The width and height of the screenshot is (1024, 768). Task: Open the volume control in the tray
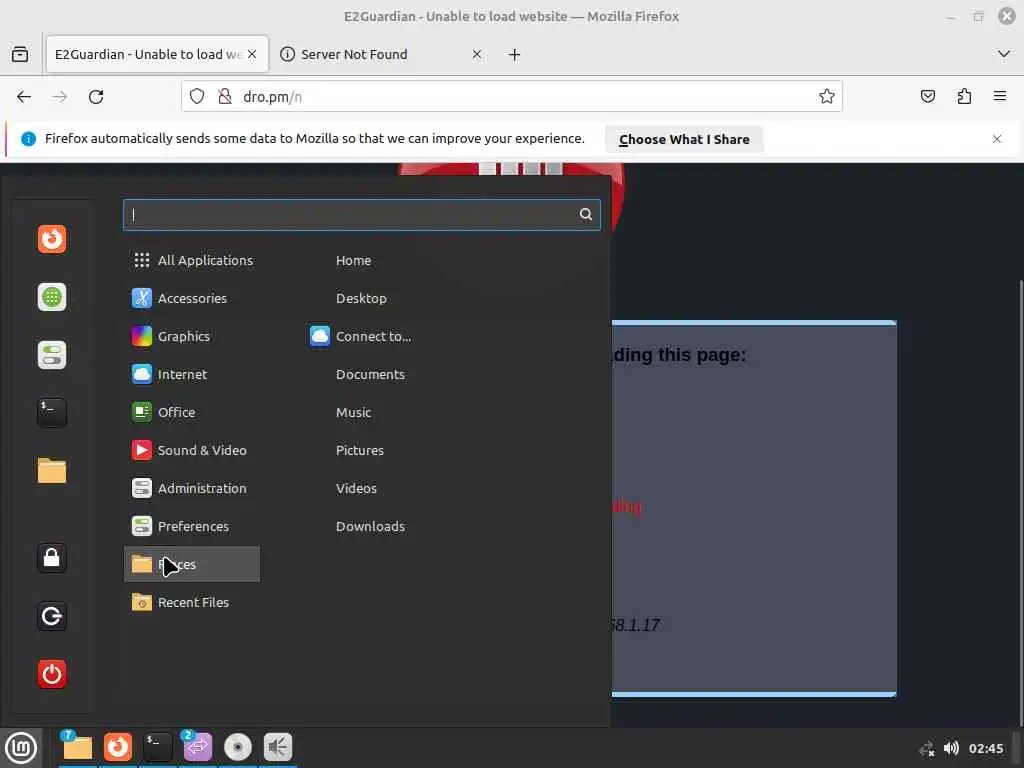click(952, 748)
